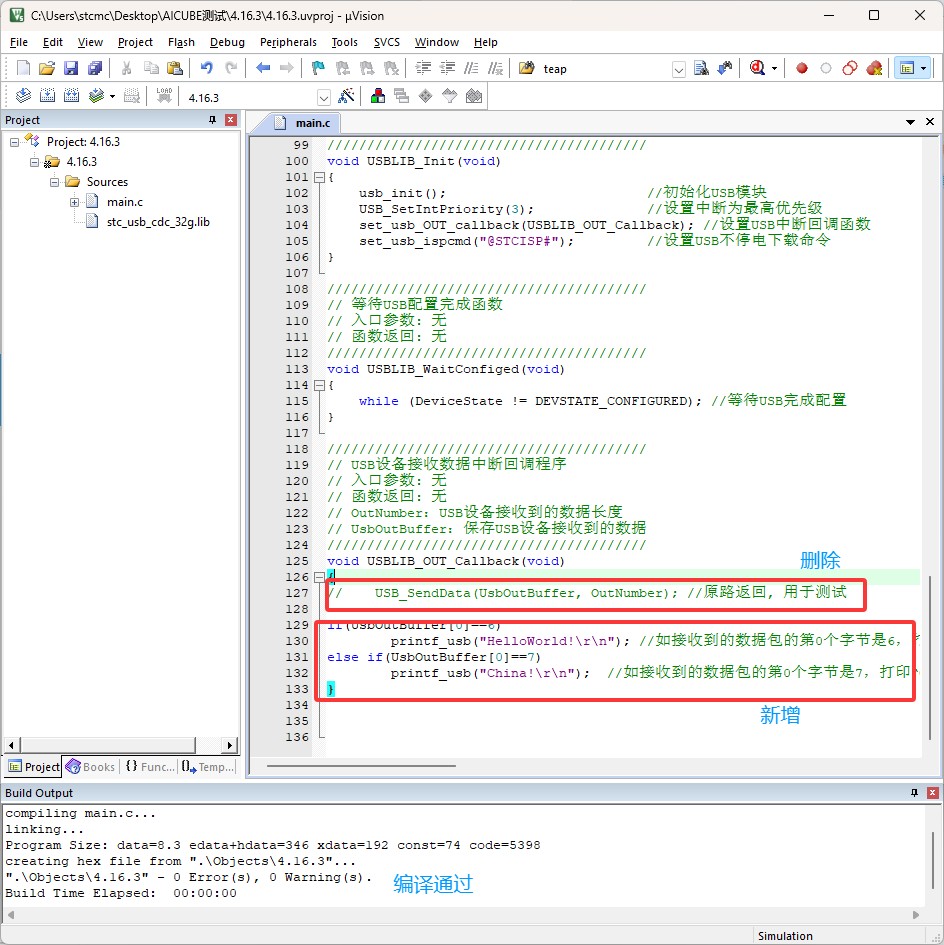Switch to the Books panel tab
Image resolution: width=944 pixels, height=945 pixels.
[90, 767]
